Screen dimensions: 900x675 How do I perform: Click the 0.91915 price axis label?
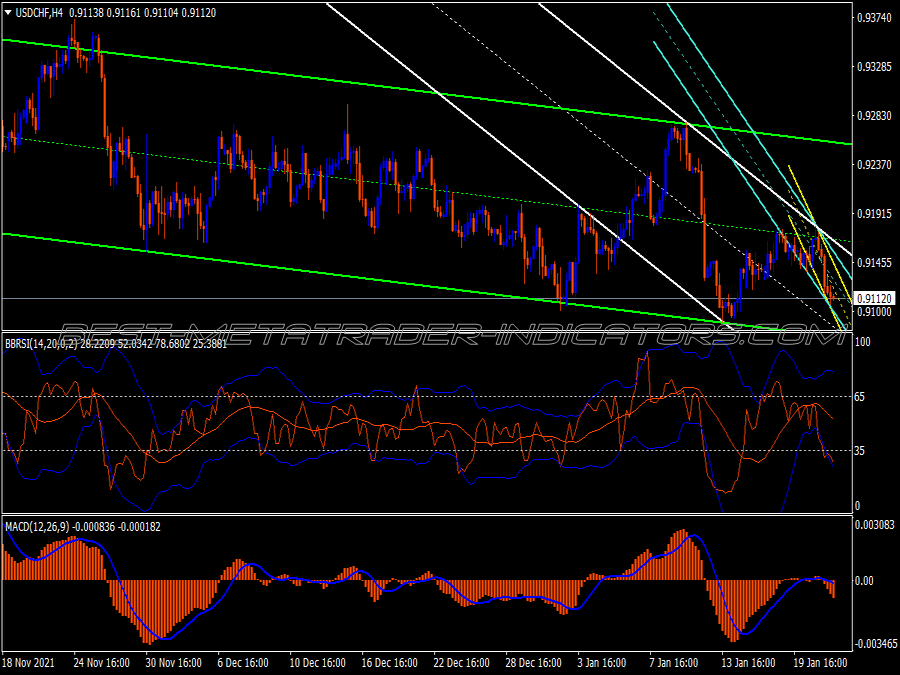874,214
